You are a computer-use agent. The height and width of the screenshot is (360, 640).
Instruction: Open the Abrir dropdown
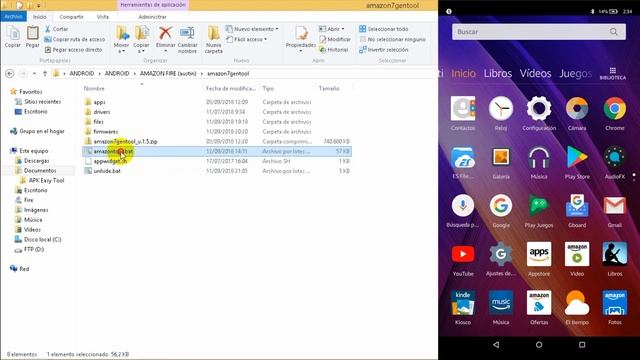[x=331, y=29]
